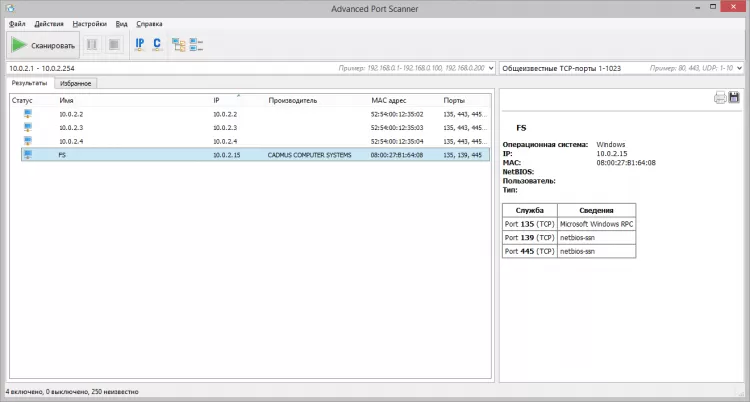Click the collapse all list icon
Screen dimensions: 750x402
pos(195,44)
